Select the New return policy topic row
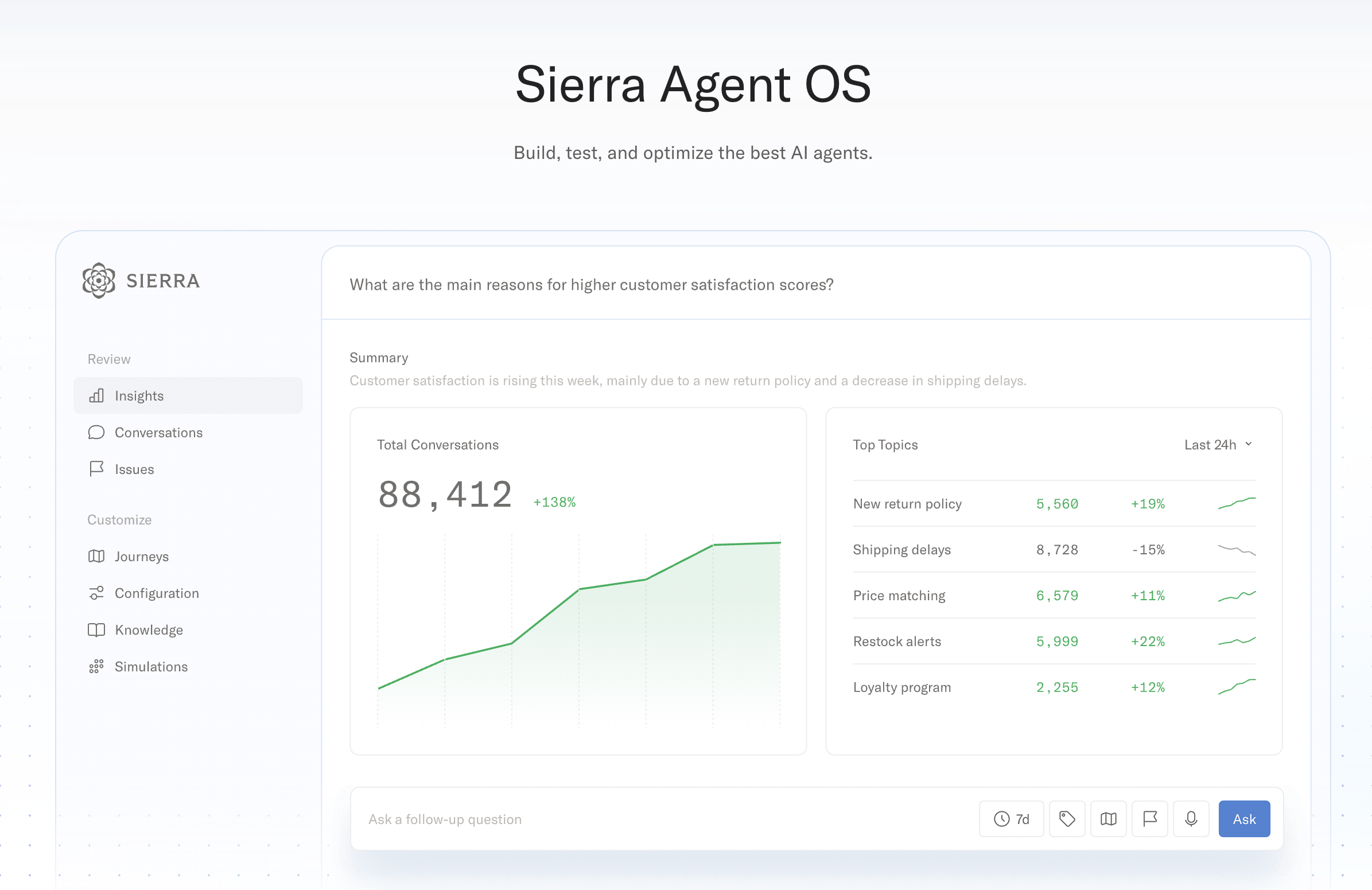This screenshot has width=1372, height=890. [1053, 504]
